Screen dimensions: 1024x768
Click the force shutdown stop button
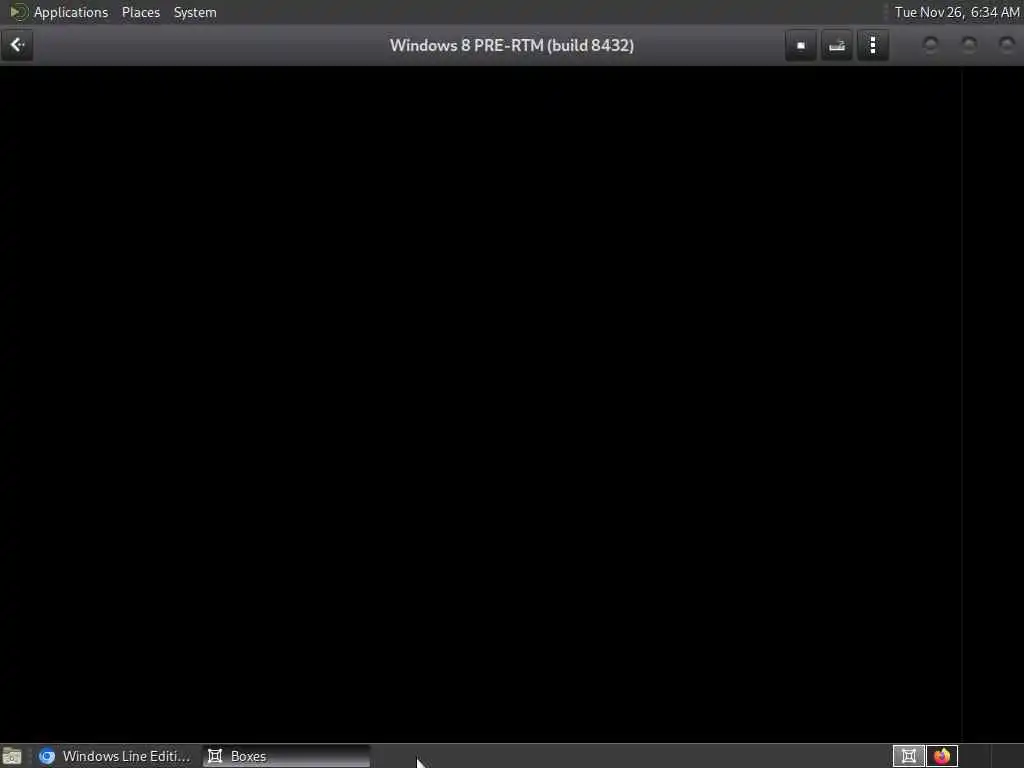[801, 46]
